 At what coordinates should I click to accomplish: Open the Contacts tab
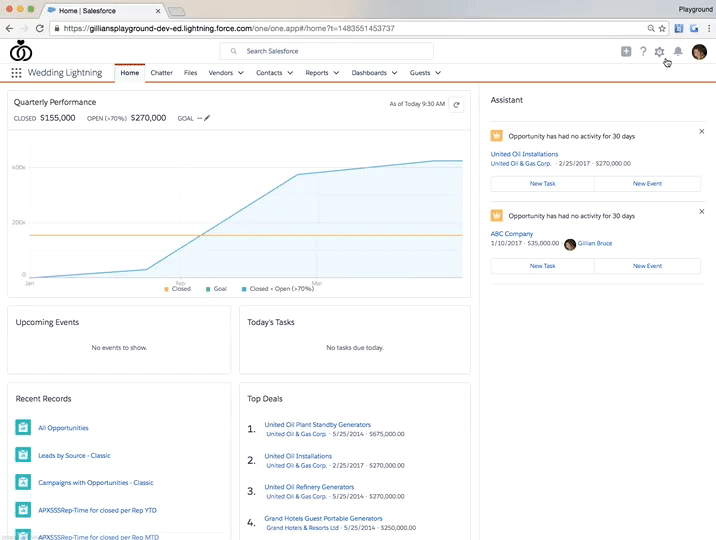(x=269, y=73)
